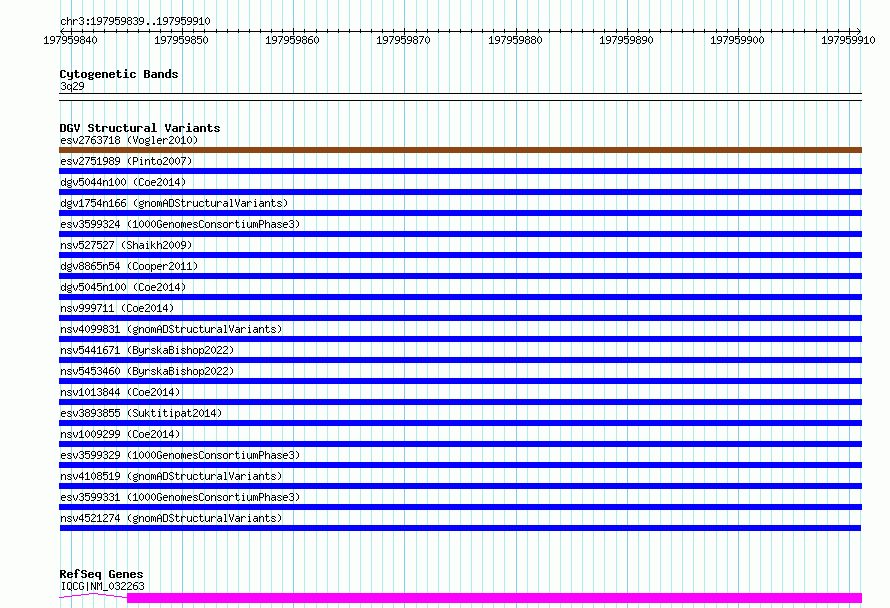This screenshot has height=608, width=890.
Task: Open the esv2751989 (Pinto2007) variant label
Action: pos(126,161)
